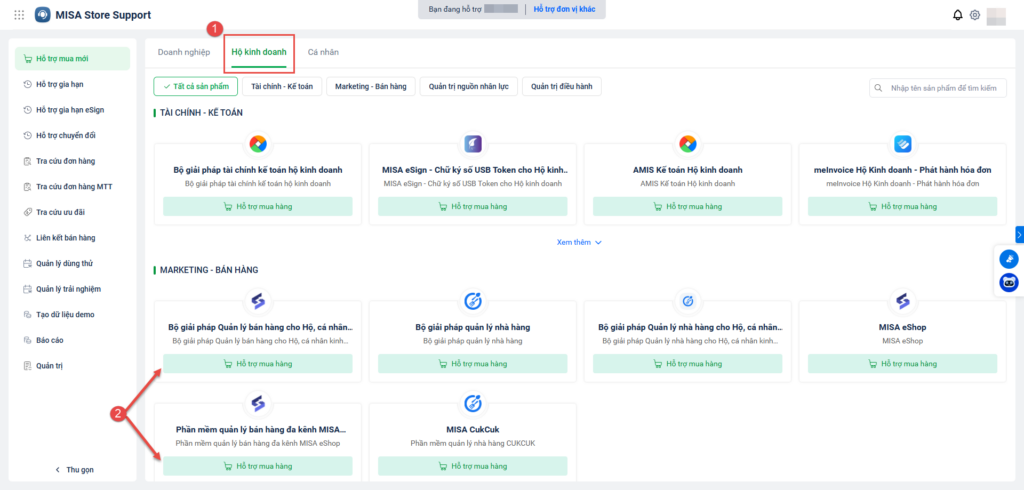Switch to Cá nhân tab
This screenshot has width=1024, height=490.
[x=323, y=52]
